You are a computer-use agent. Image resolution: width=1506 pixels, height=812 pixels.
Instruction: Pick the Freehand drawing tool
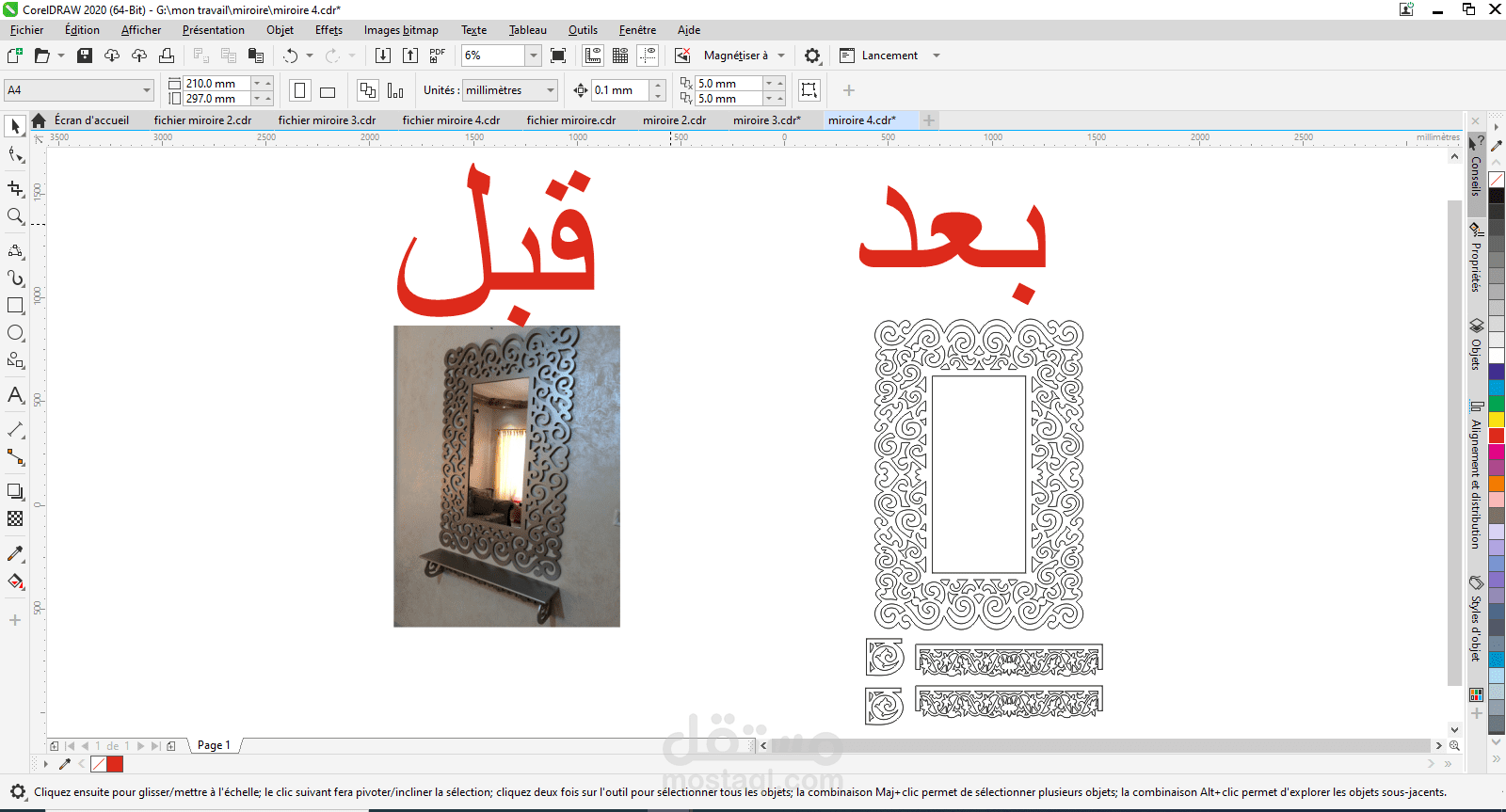15,250
